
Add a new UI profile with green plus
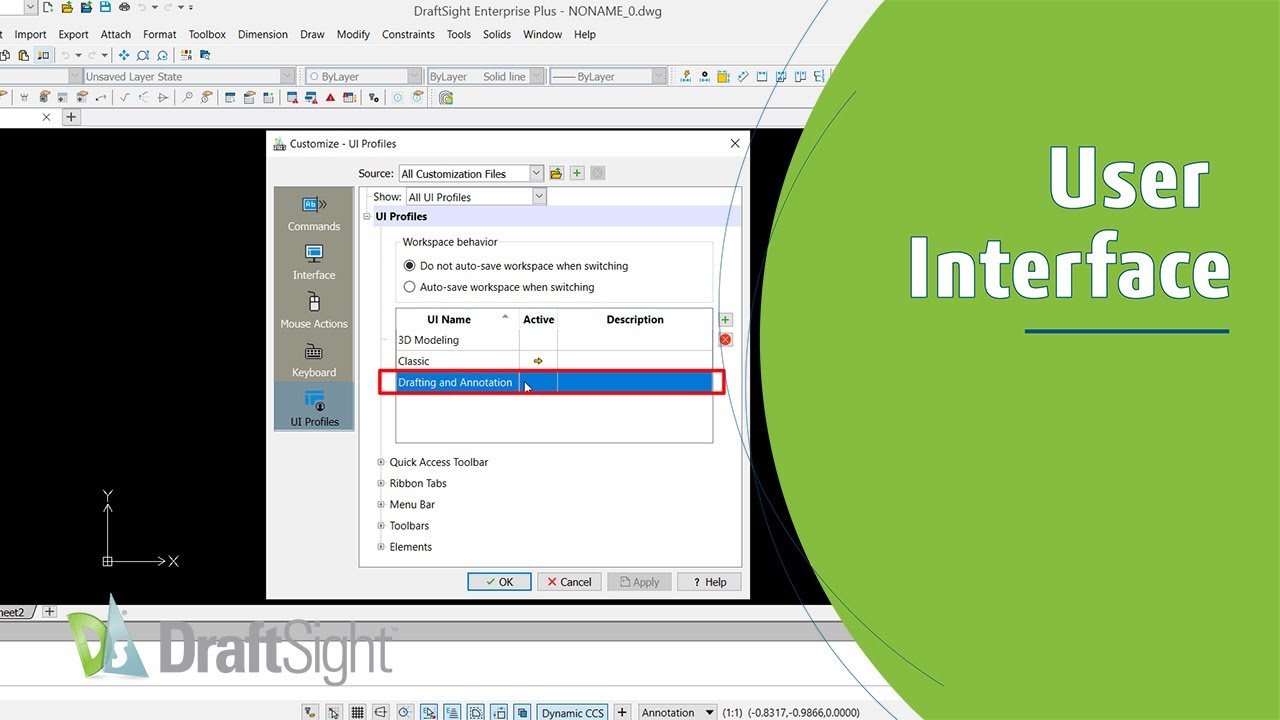pos(726,320)
